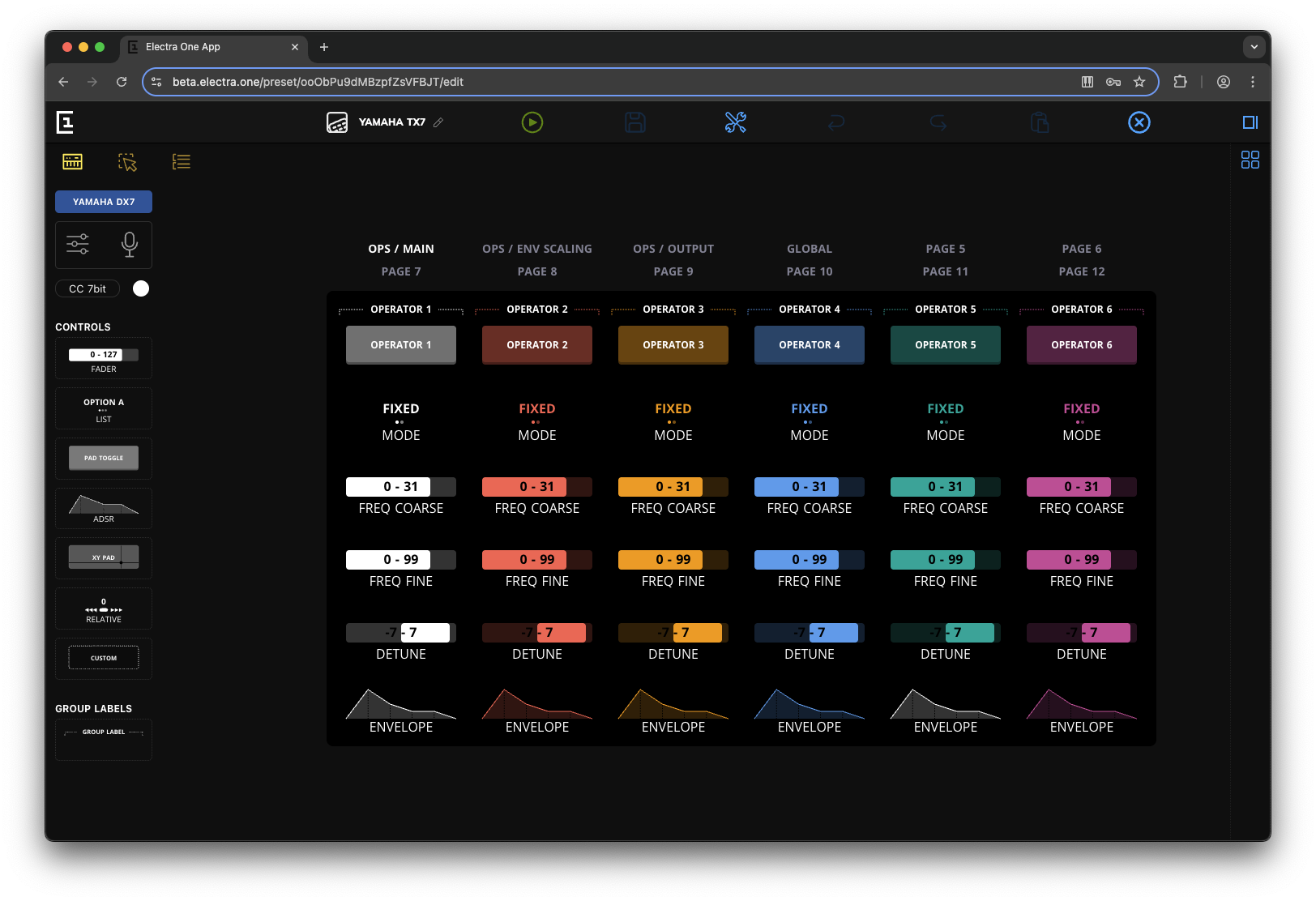
Task: Click Operator 3 orange DETUNE fader
Action: point(673,633)
